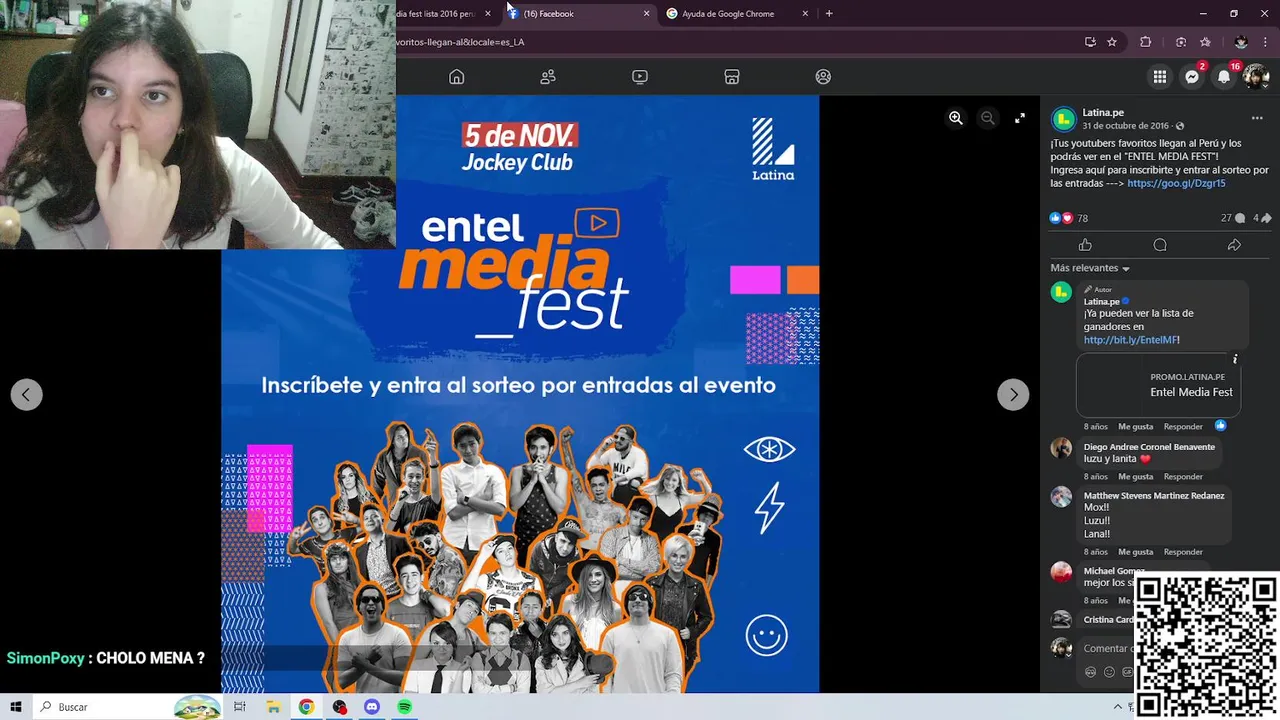Zoom in on the photo
The image size is (1280, 720).
[956, 118]
